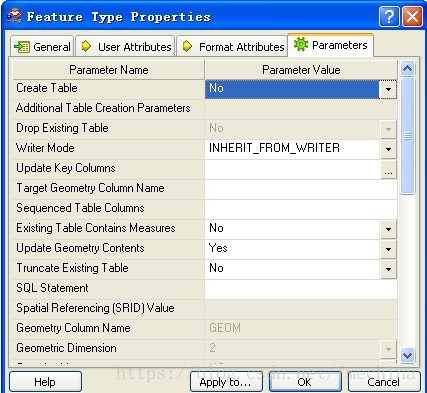Open the Drop Existing Table dropdown arrow

388,129
